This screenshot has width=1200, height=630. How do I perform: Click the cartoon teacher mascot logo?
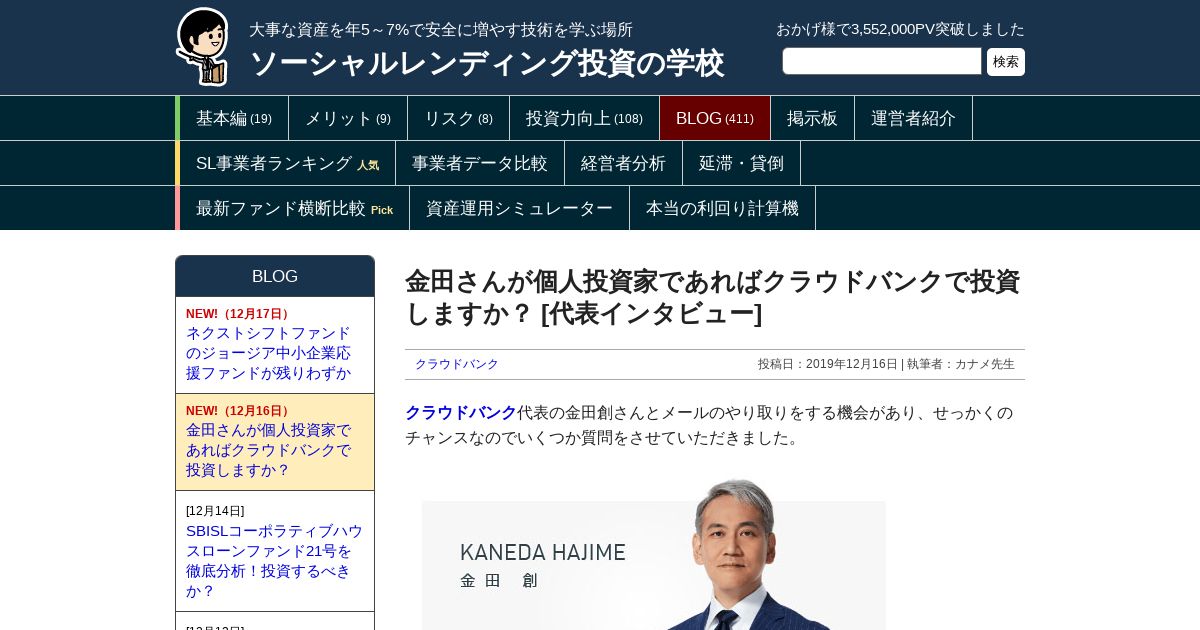click(x=203, y=46)
